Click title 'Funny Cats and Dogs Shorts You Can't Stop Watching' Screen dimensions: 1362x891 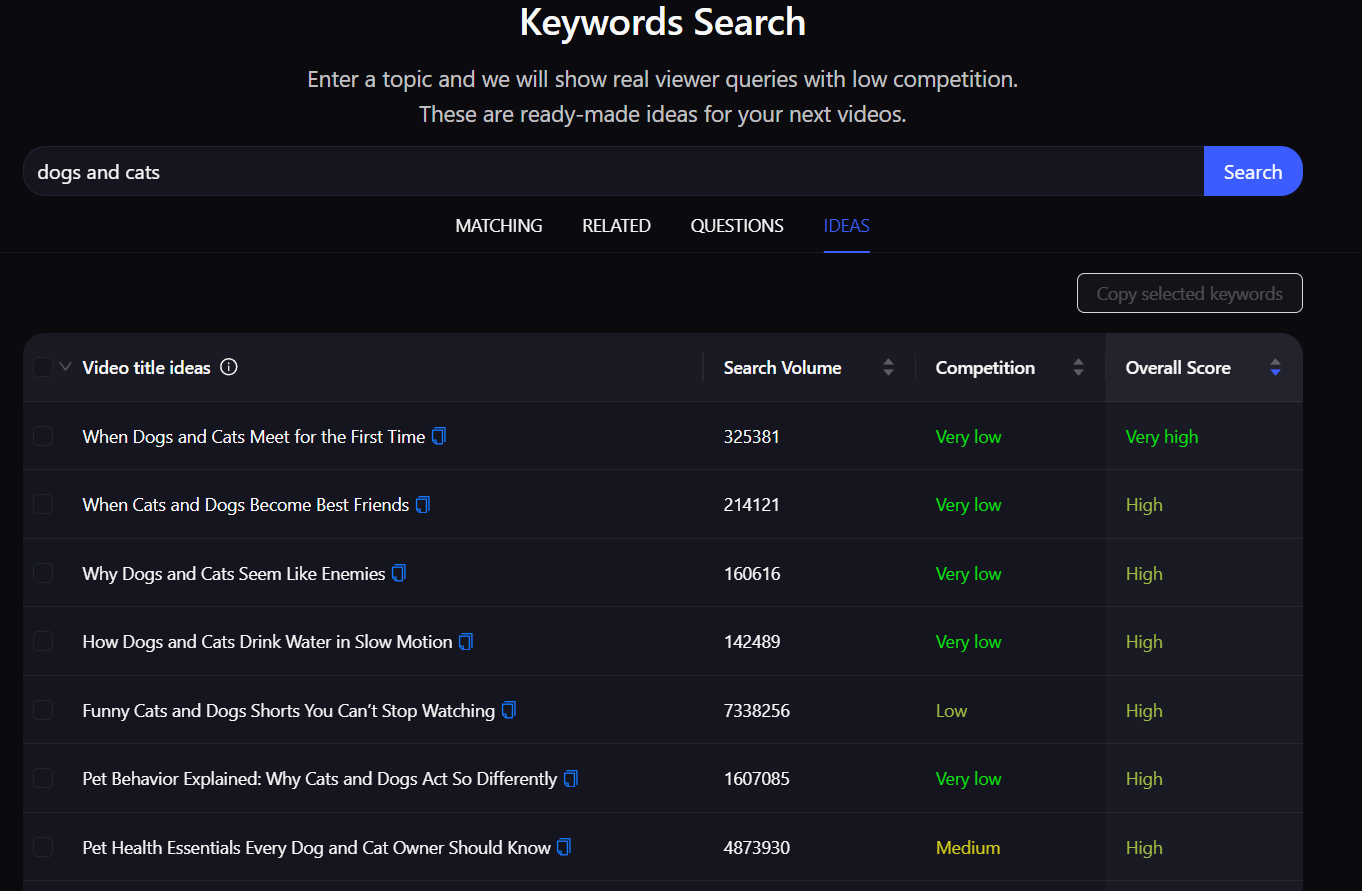(289, 710)
